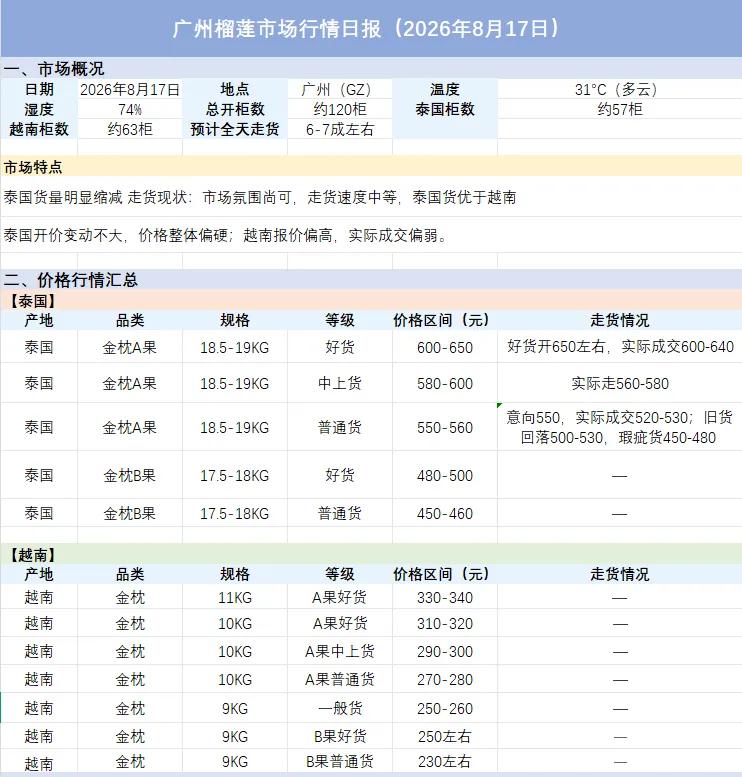Select the grade cell '一般货'

[340, 708]
